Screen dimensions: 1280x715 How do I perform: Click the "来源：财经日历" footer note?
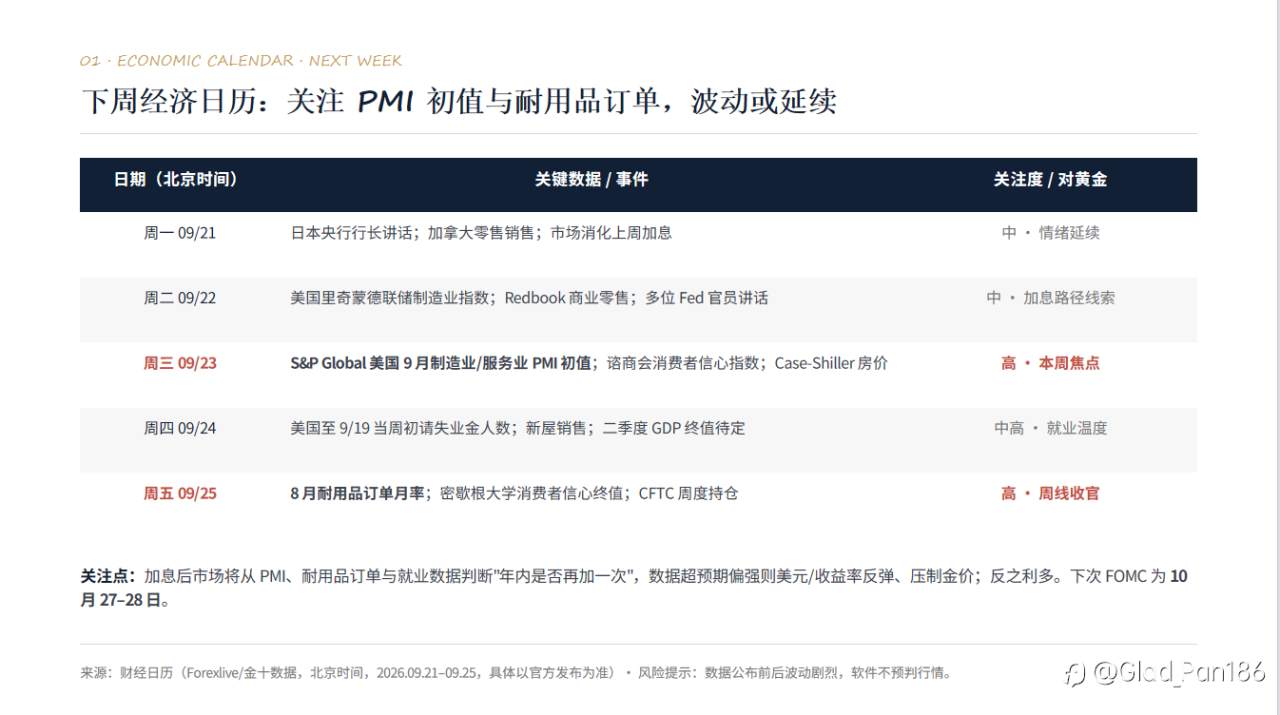click(516, 673)
